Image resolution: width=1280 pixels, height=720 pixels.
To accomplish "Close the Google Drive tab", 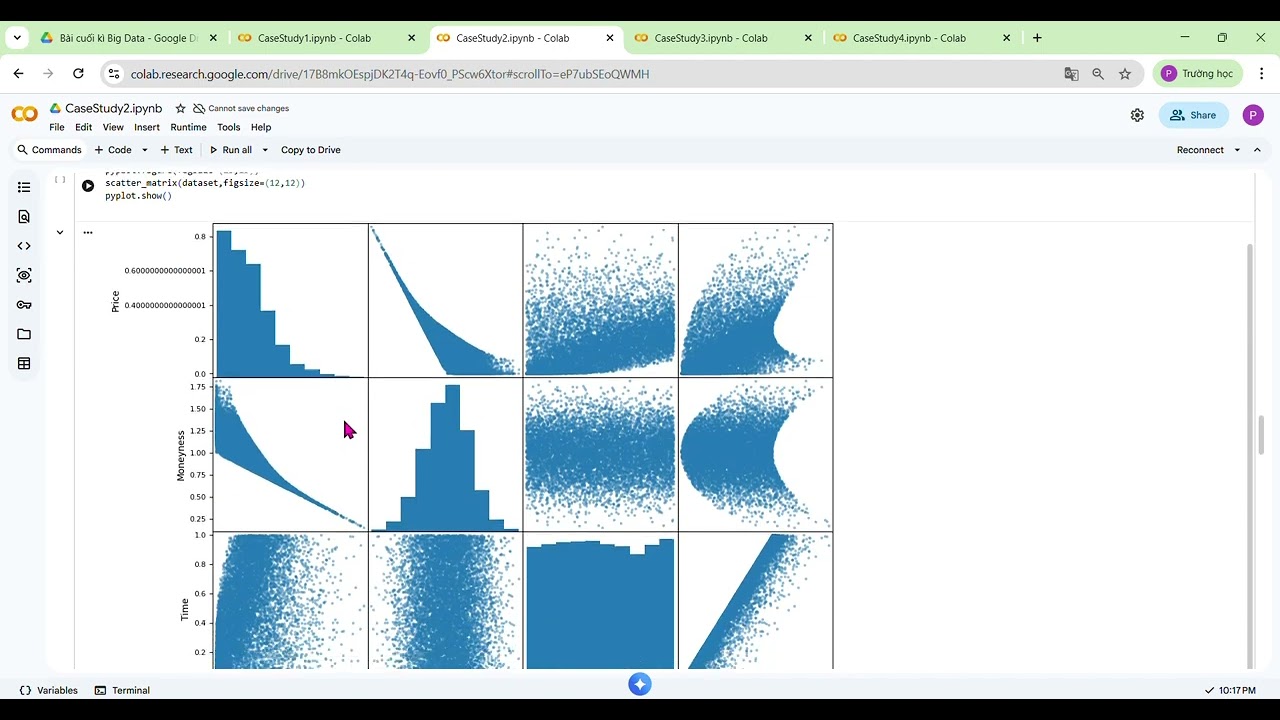I will (213, 38).
